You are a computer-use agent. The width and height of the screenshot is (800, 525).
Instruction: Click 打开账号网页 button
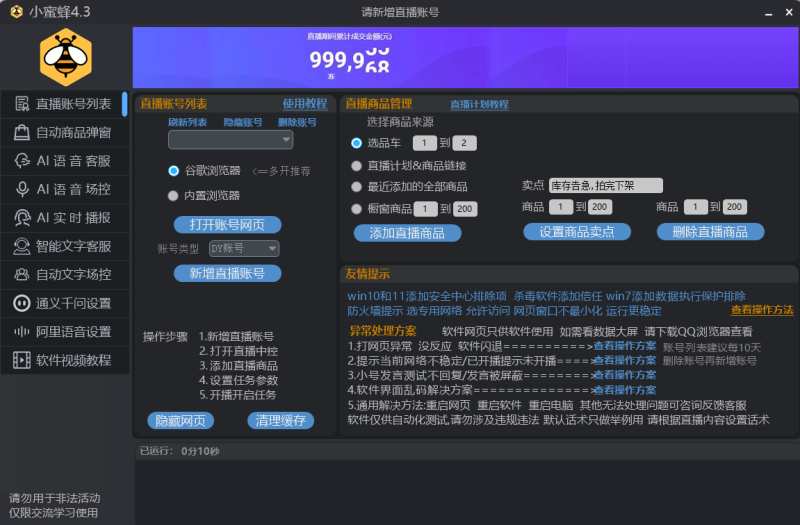227,224
